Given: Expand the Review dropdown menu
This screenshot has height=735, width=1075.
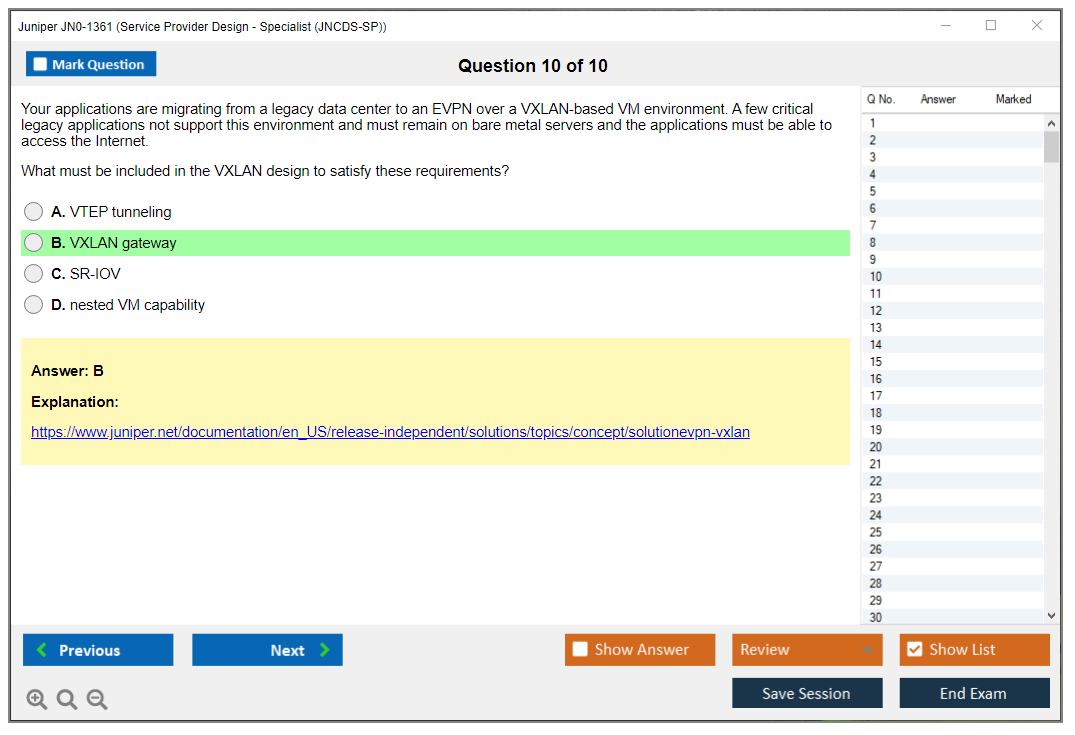Looking at the screenshot, I should (806, 650).
